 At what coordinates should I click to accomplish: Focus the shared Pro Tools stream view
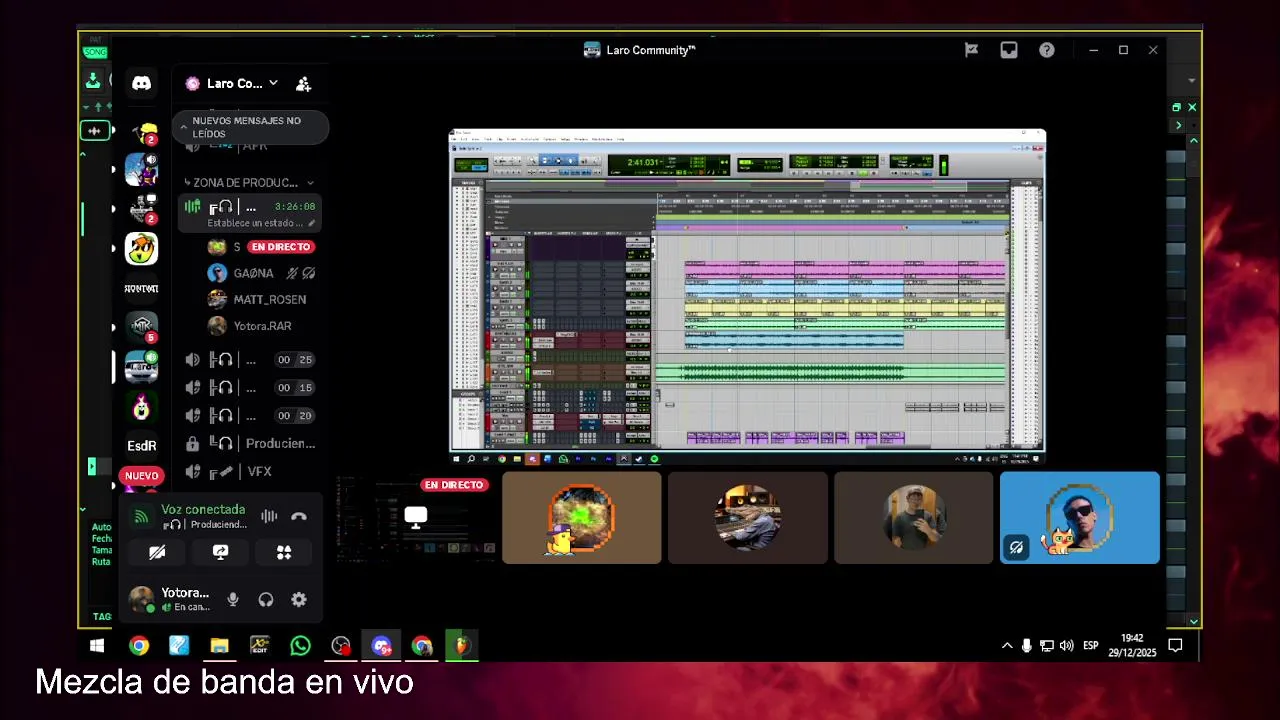747,296
